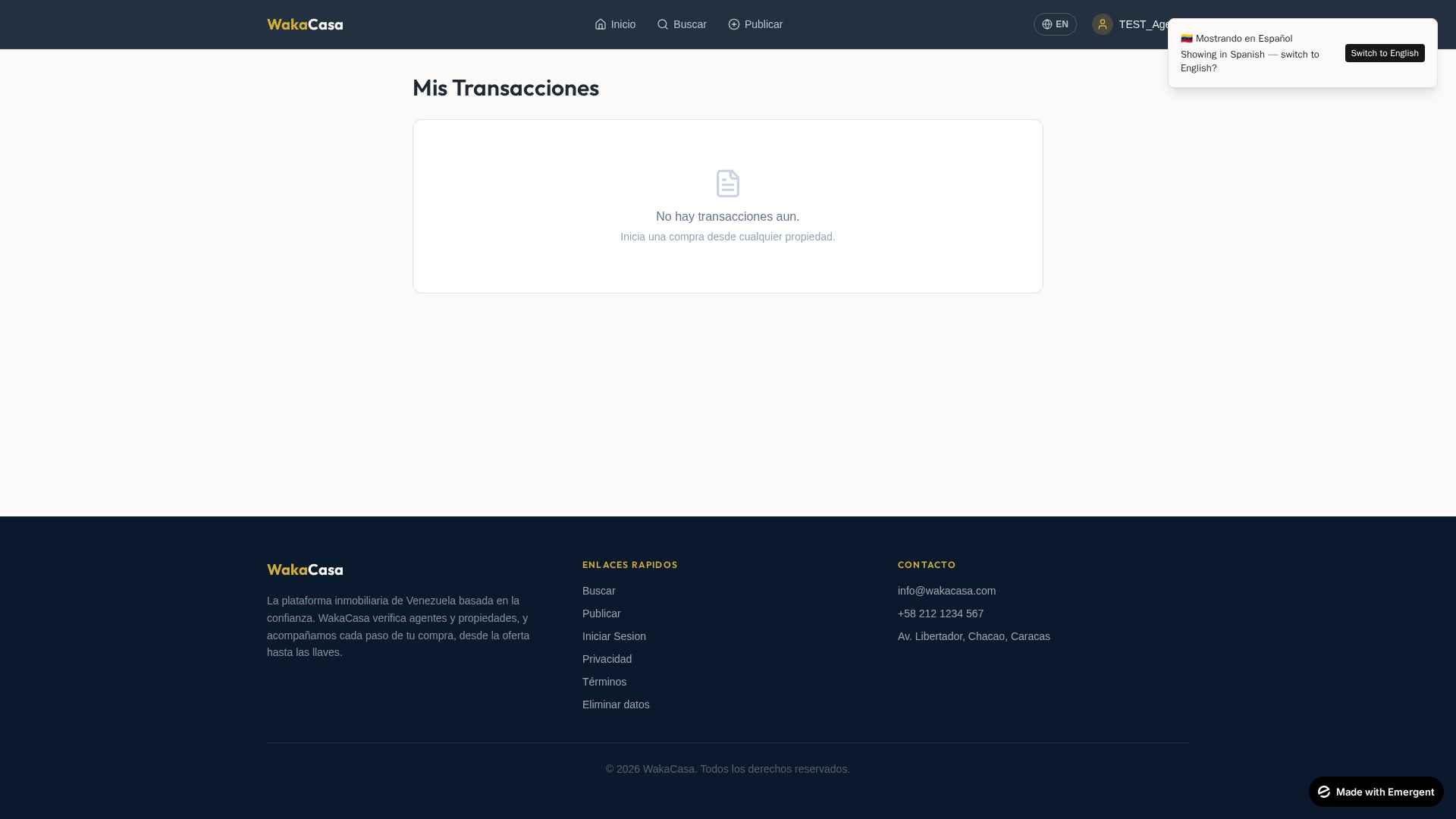Open the Inicio navigation link

[615, 24]
